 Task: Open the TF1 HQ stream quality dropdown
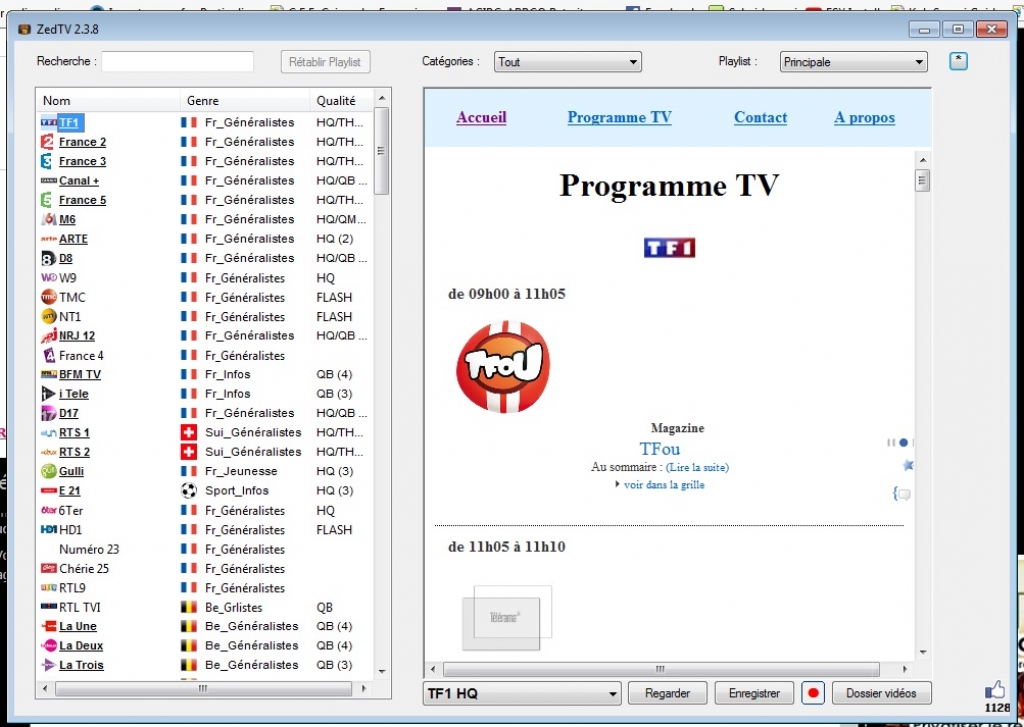pos(522,694)
